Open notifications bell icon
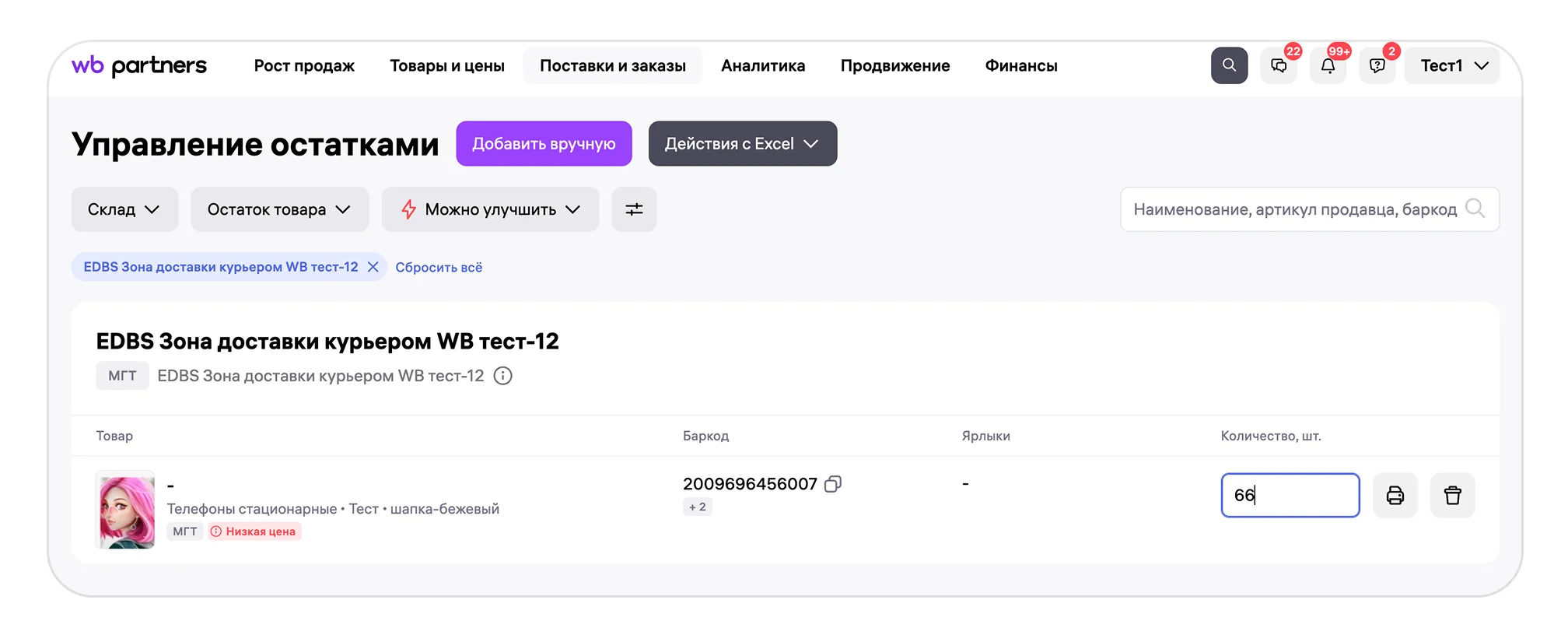 1328,65
